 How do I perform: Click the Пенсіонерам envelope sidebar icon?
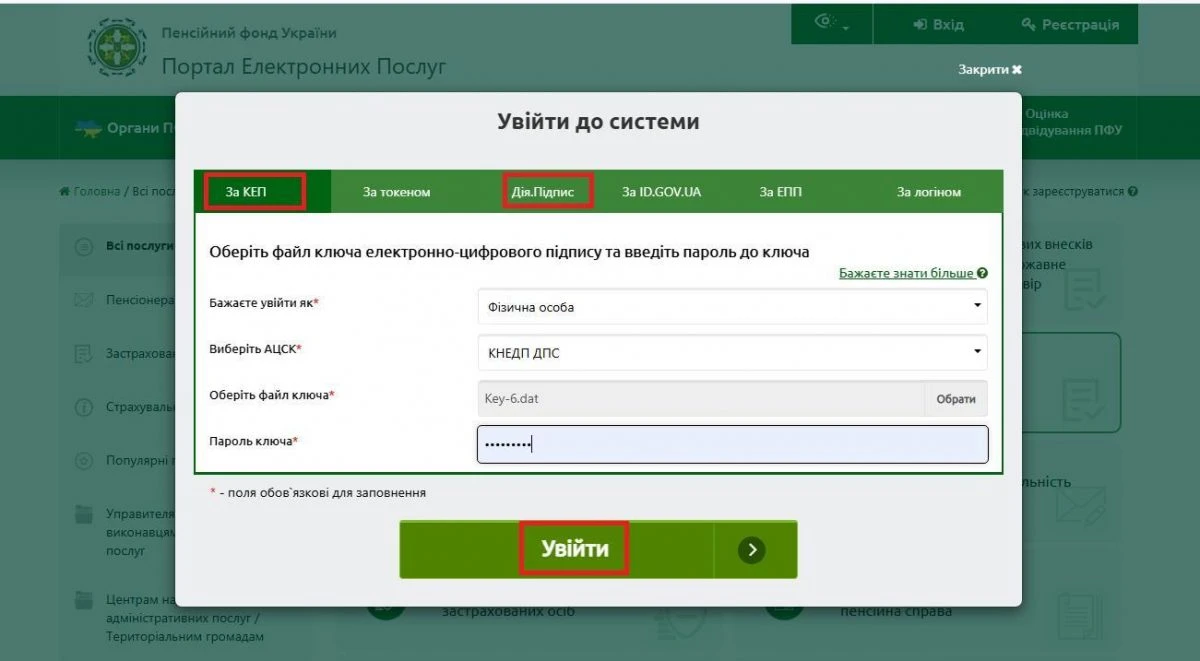point(85,300)
